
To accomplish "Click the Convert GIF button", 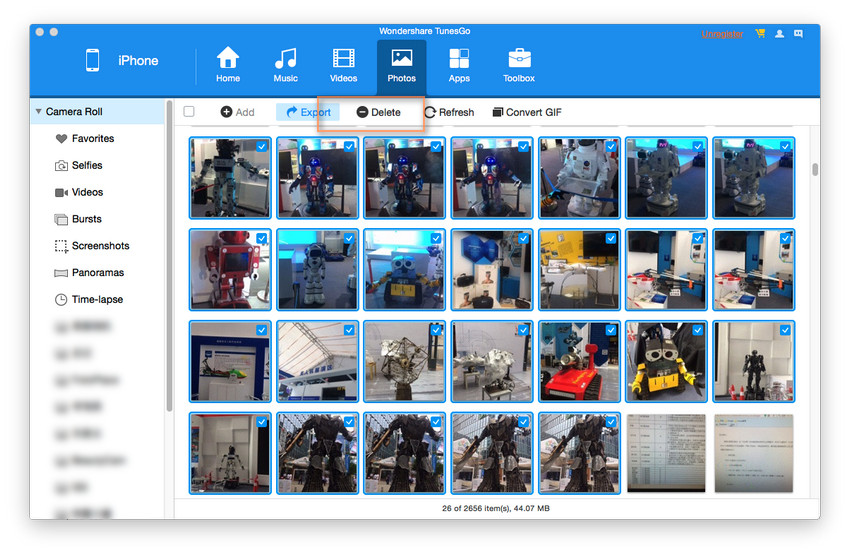I will (x=527, y=112).
